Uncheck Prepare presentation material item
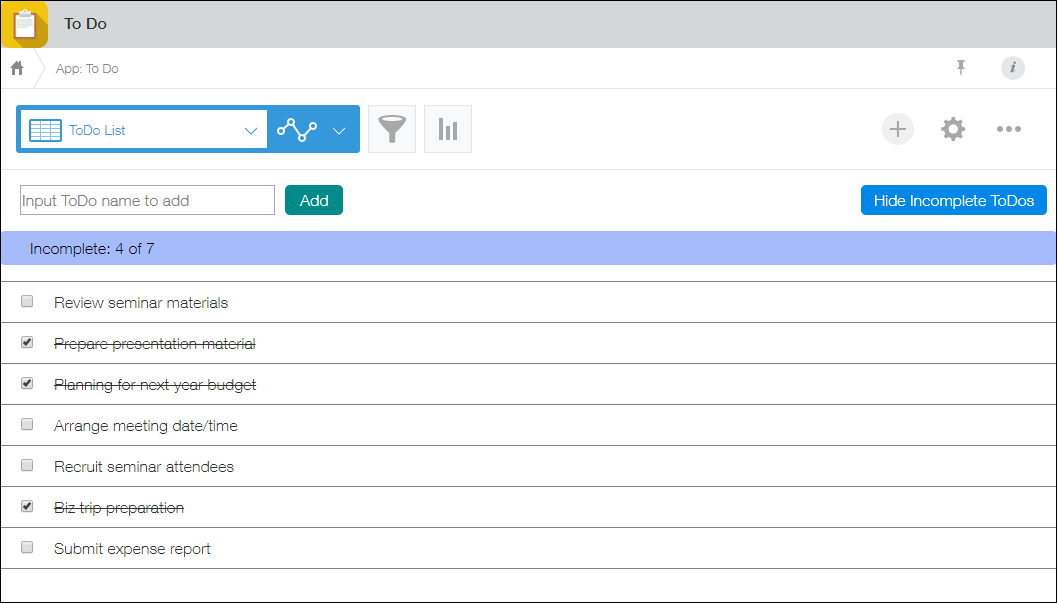 [26, 342]
